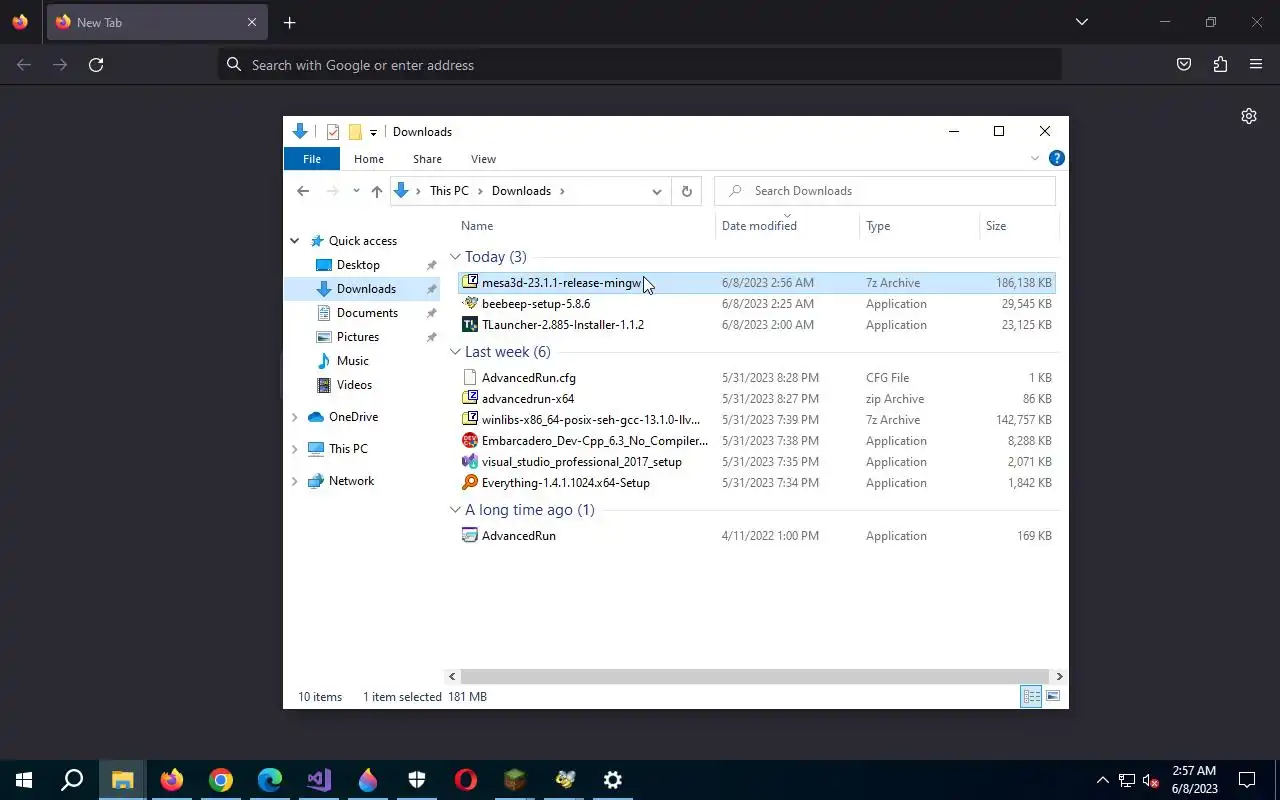Customize Quick Access Toolbar dropdown
The width and height of the screenshot is (1280, 800).
coord(373,132)
